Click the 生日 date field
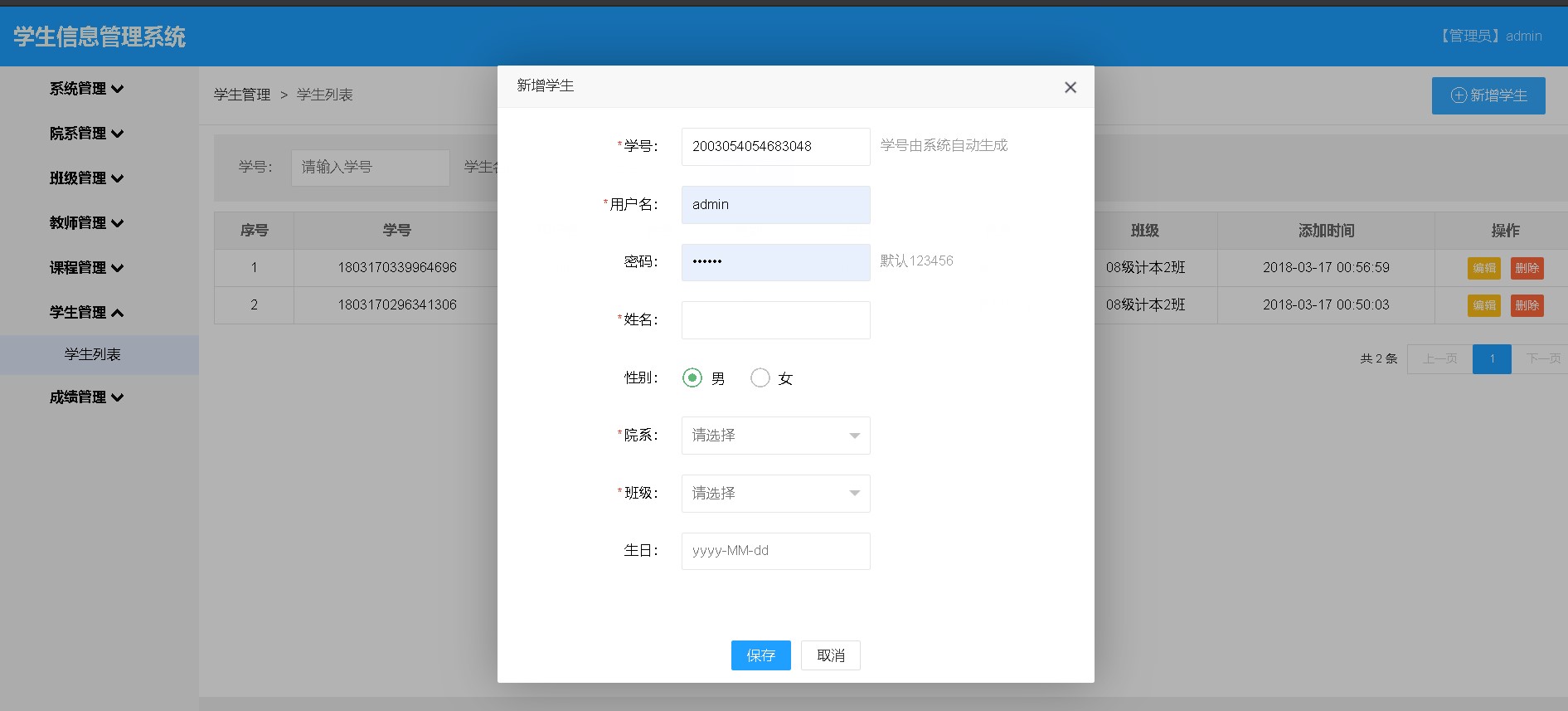1568x711 pixels. tap(775, 551)
